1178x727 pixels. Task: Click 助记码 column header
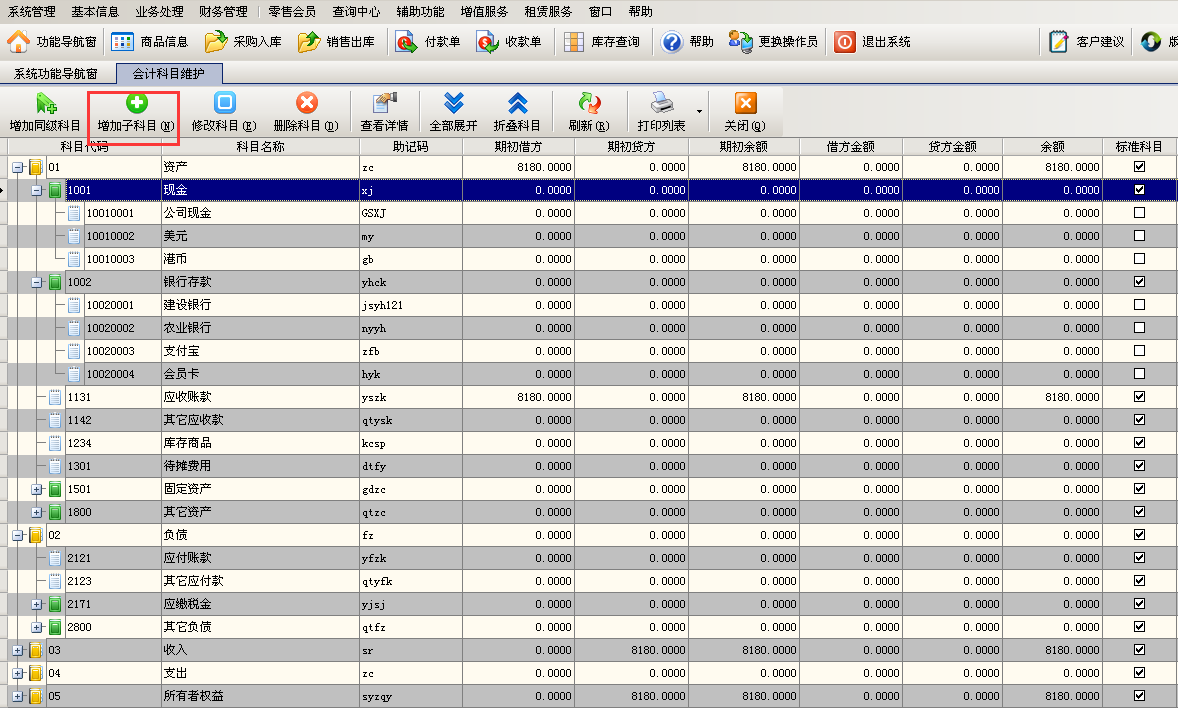click(x=410, y=146)
